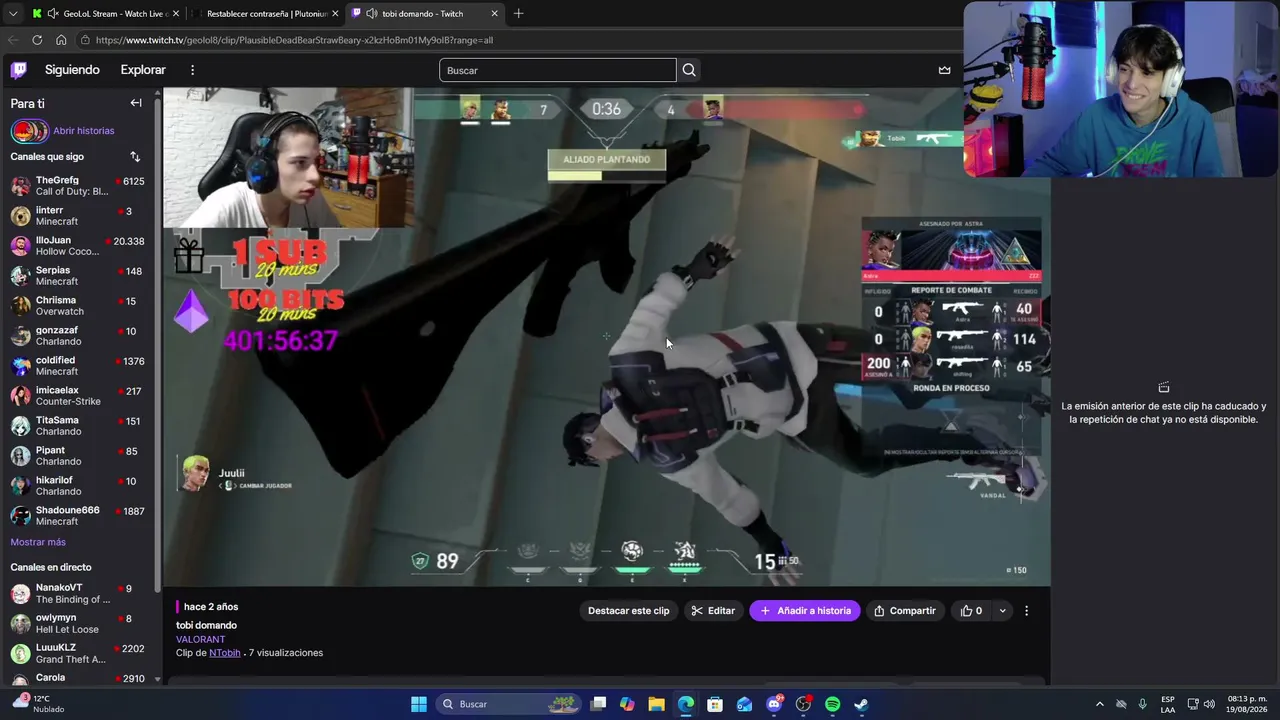The width and height of the screenshot is (1280, 720).
Task: Open the browser home button
Action: tap(61, 40)
